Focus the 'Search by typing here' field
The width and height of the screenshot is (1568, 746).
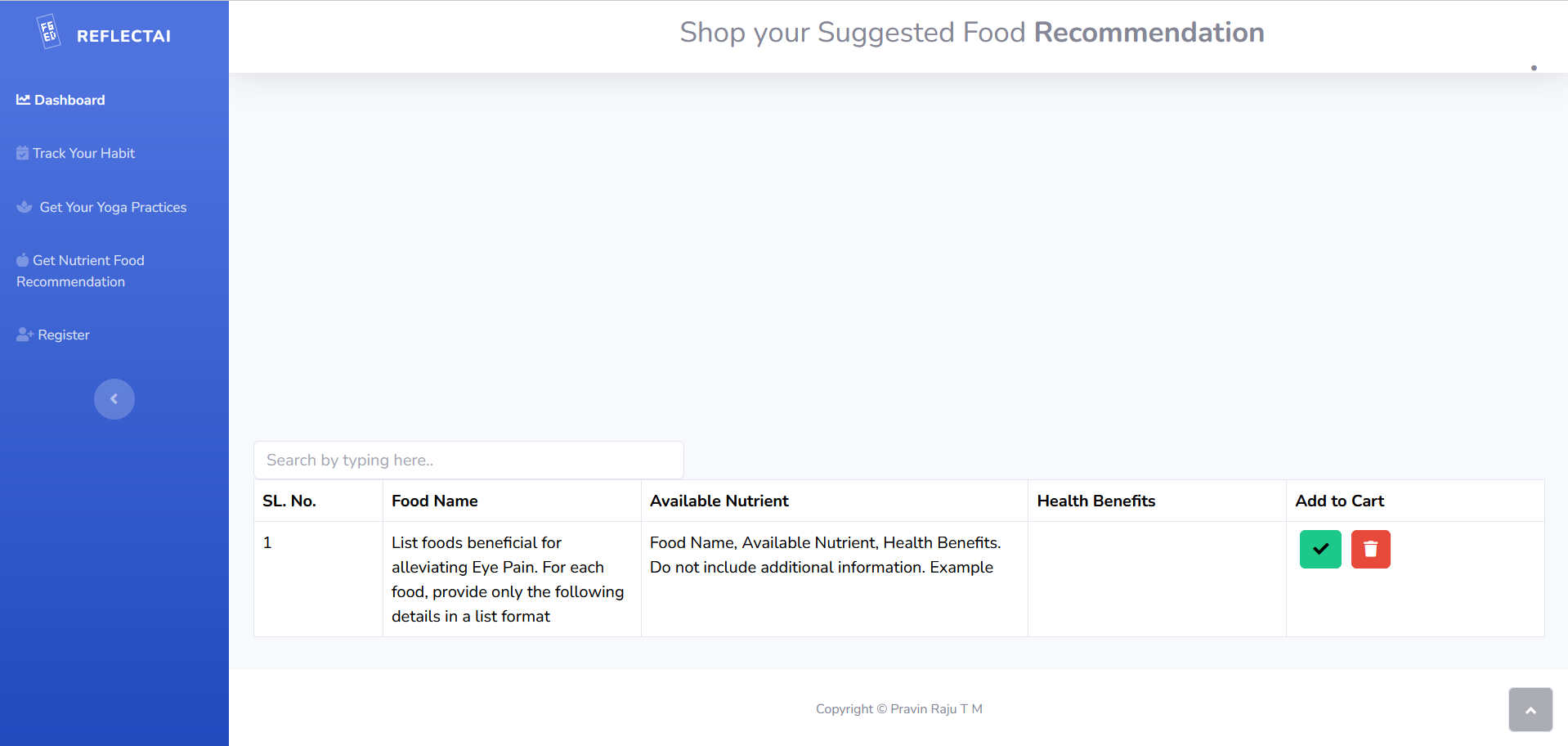[468, 460]
